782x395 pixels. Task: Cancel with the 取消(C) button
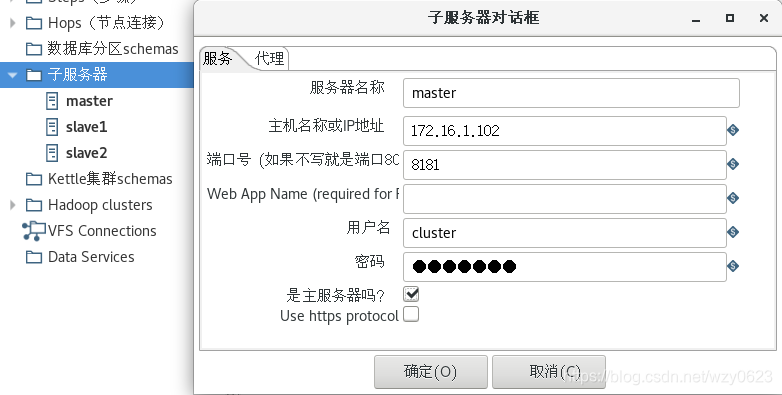[549, 372]
